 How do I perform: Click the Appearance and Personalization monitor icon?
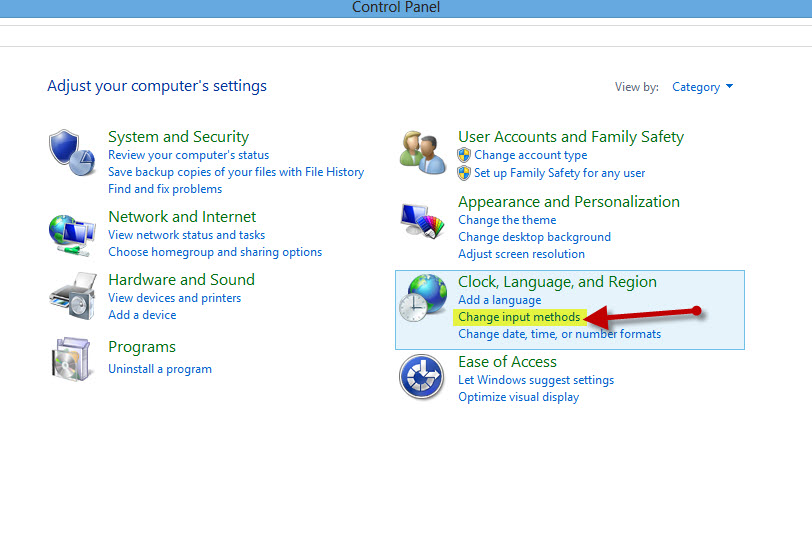423,221
